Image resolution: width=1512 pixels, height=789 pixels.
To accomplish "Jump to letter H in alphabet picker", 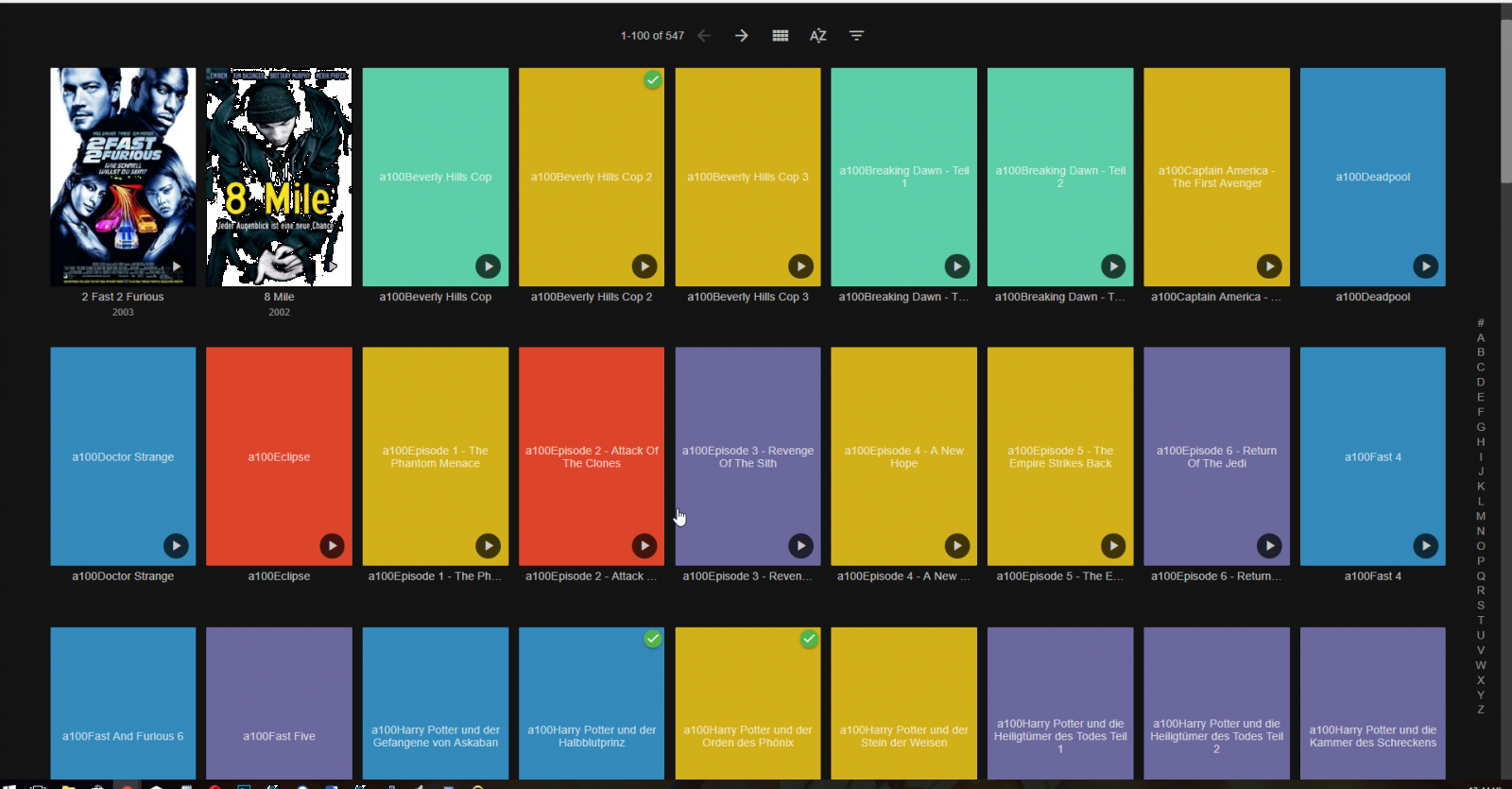I will (1481, 442).
